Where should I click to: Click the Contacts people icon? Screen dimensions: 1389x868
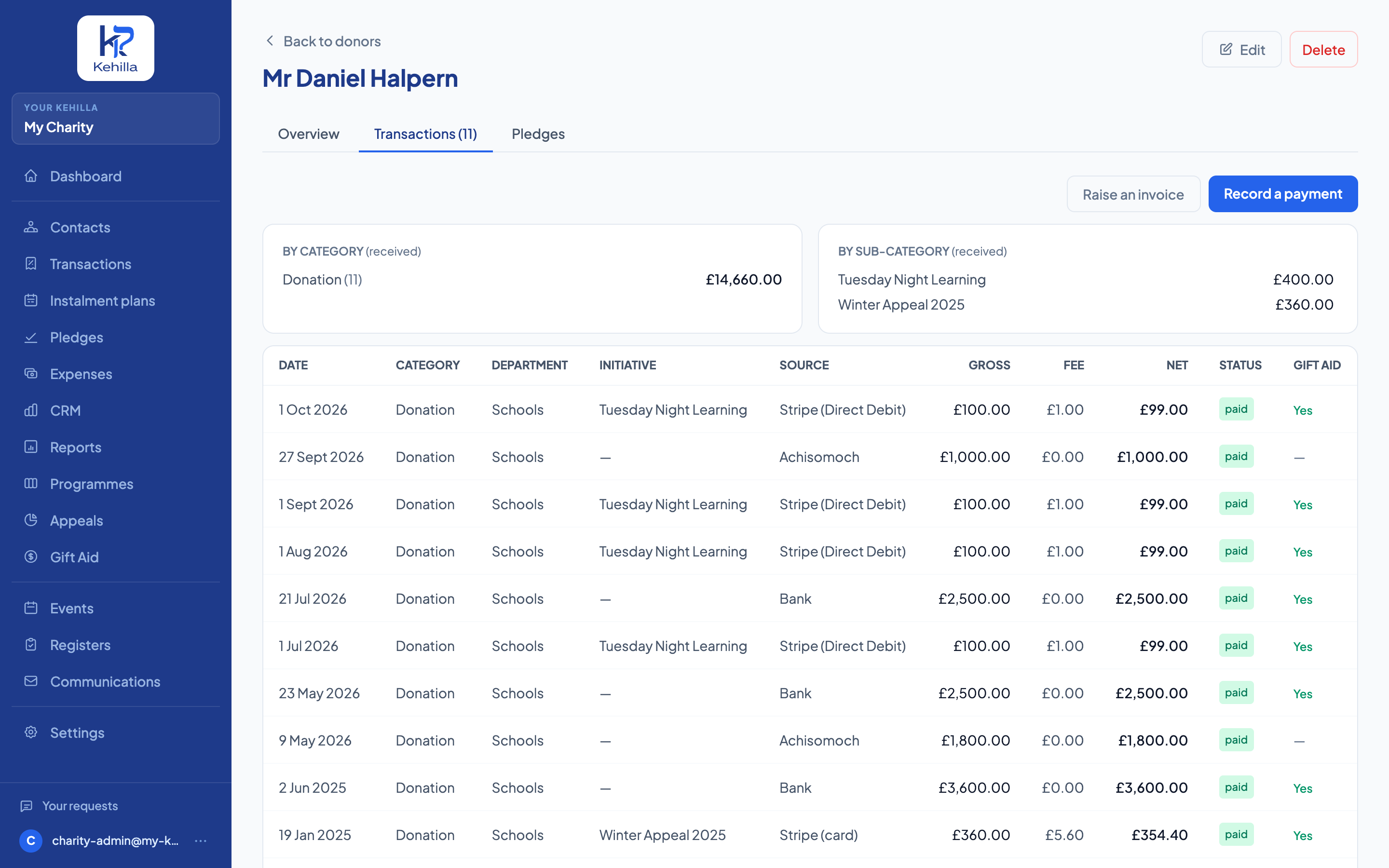pos(31,227)
